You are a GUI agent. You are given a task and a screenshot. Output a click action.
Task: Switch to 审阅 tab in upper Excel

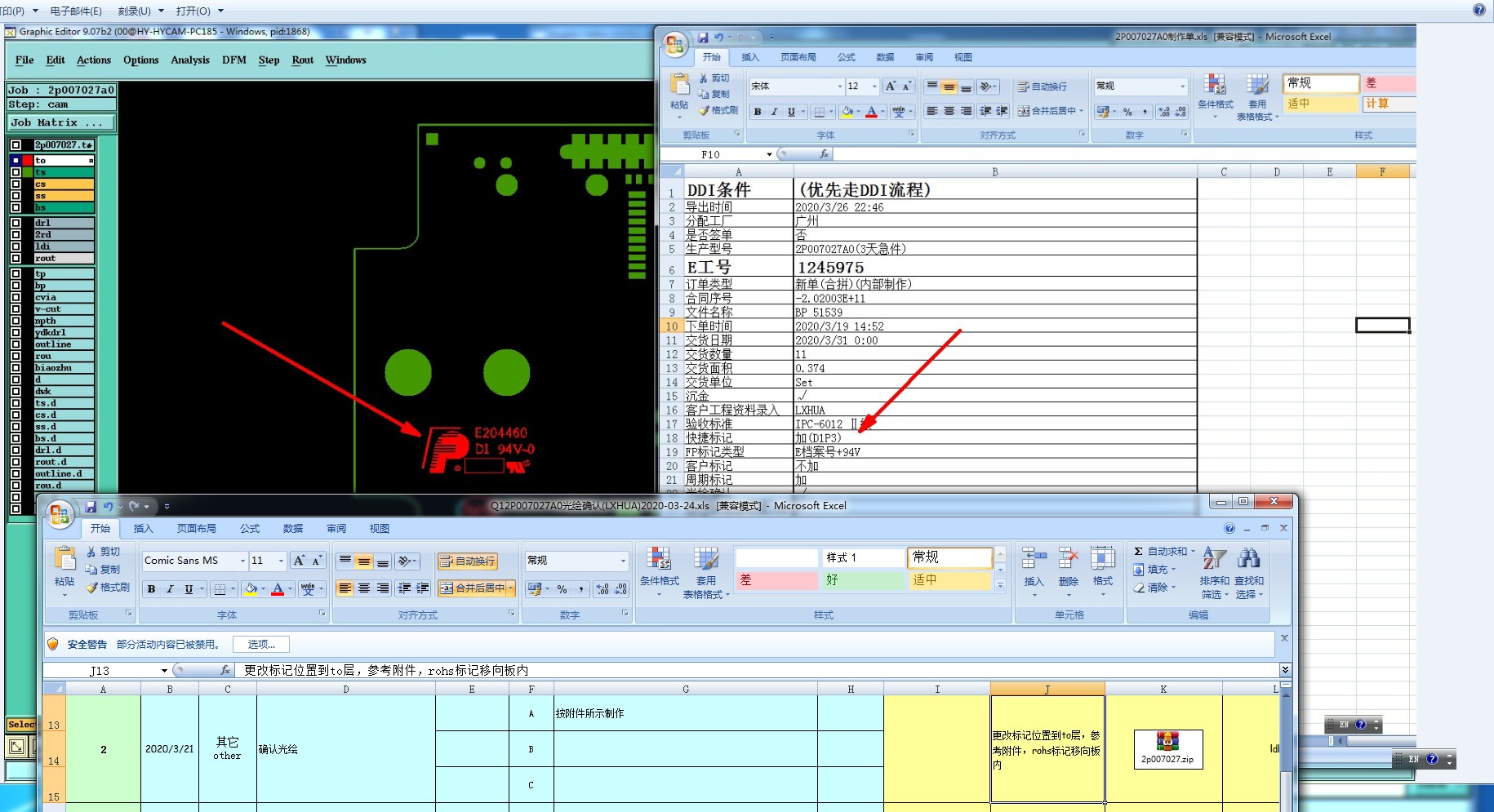pyautogui.click(x=924, y=57)
